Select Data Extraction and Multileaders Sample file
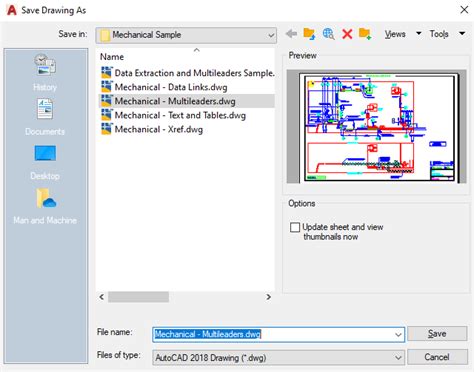 pyautogui.click(x=195, y=73)
